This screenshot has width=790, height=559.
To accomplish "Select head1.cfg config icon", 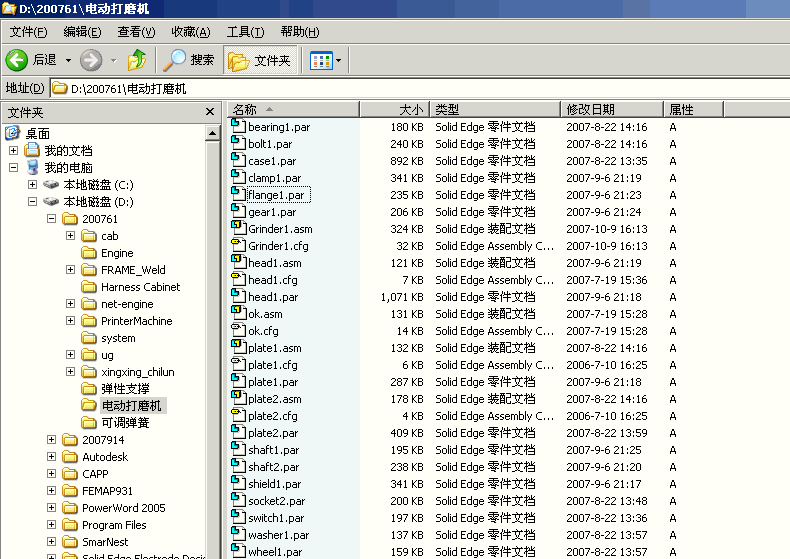I will tap(238, 279).
